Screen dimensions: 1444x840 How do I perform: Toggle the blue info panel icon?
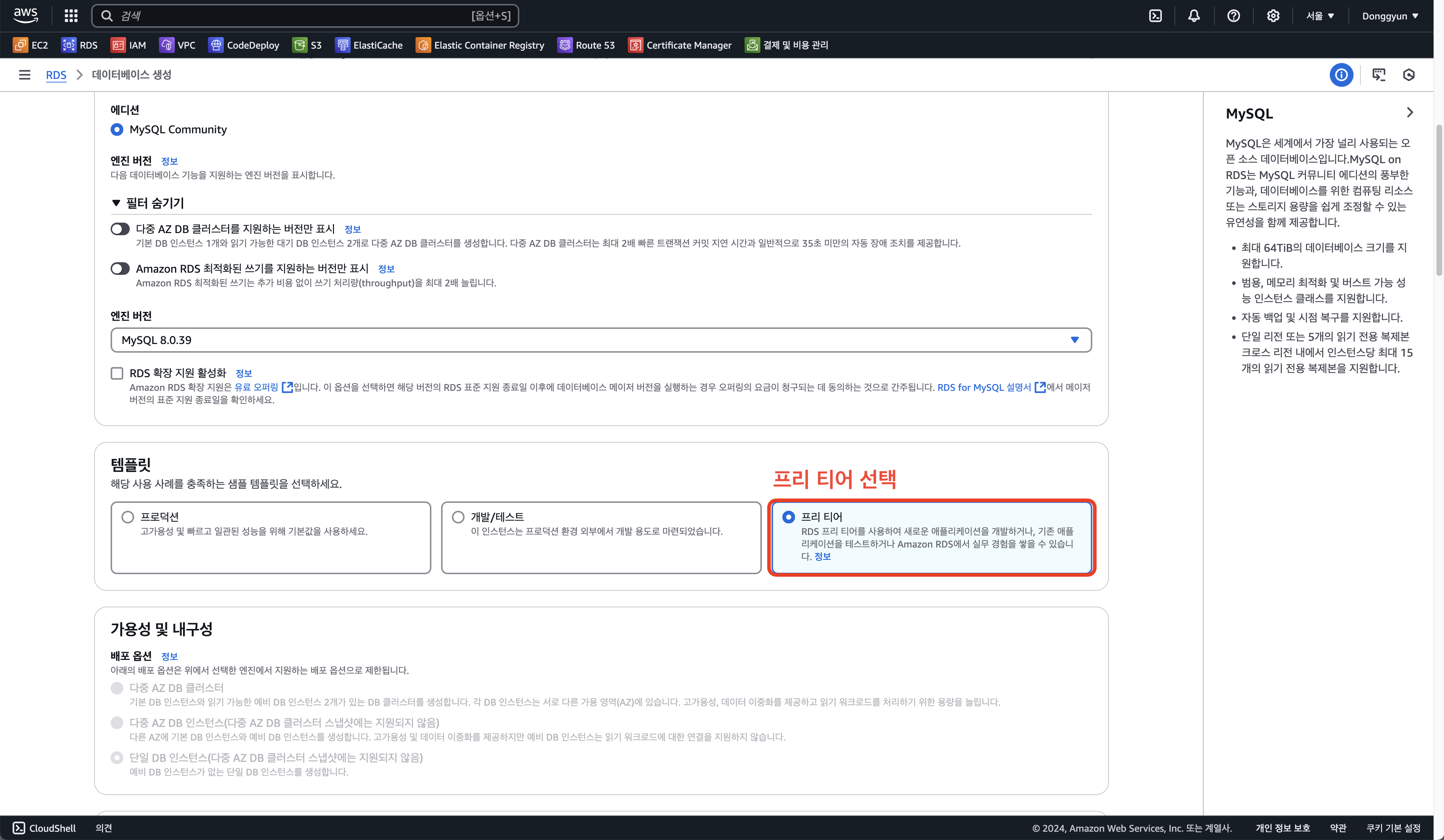coord(1341,75)
